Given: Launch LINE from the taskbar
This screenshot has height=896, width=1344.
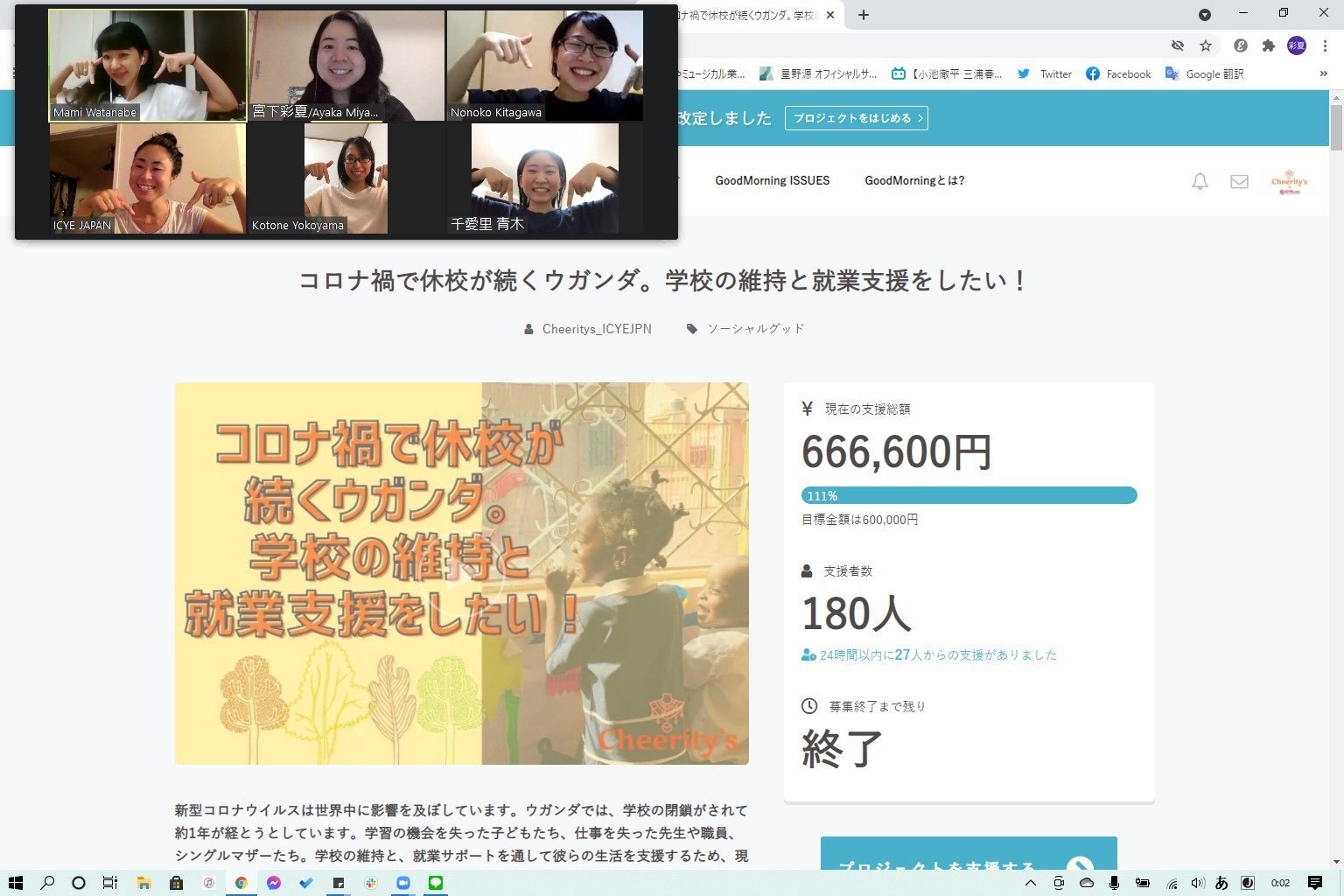Looking at the screenshot, I should click(x=436, y=883).
